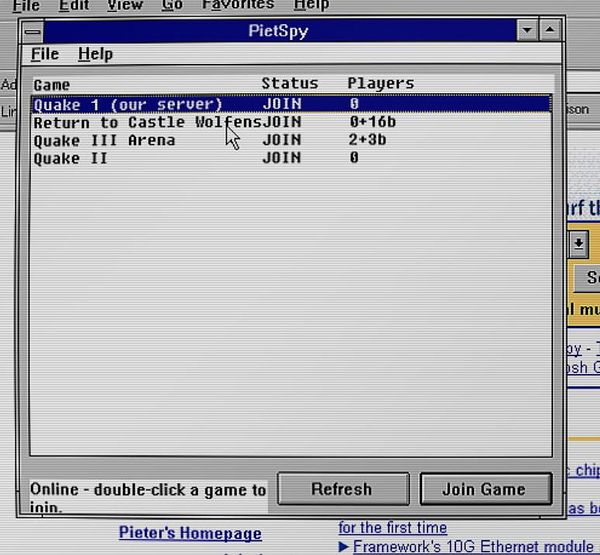Click the "Online - double-click a game" status text
This screenshot has height=555, width=600.
coord(148,499)
